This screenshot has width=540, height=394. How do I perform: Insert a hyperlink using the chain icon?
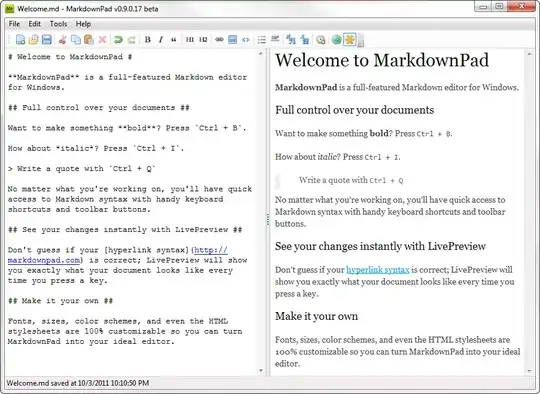coord(219,40)
